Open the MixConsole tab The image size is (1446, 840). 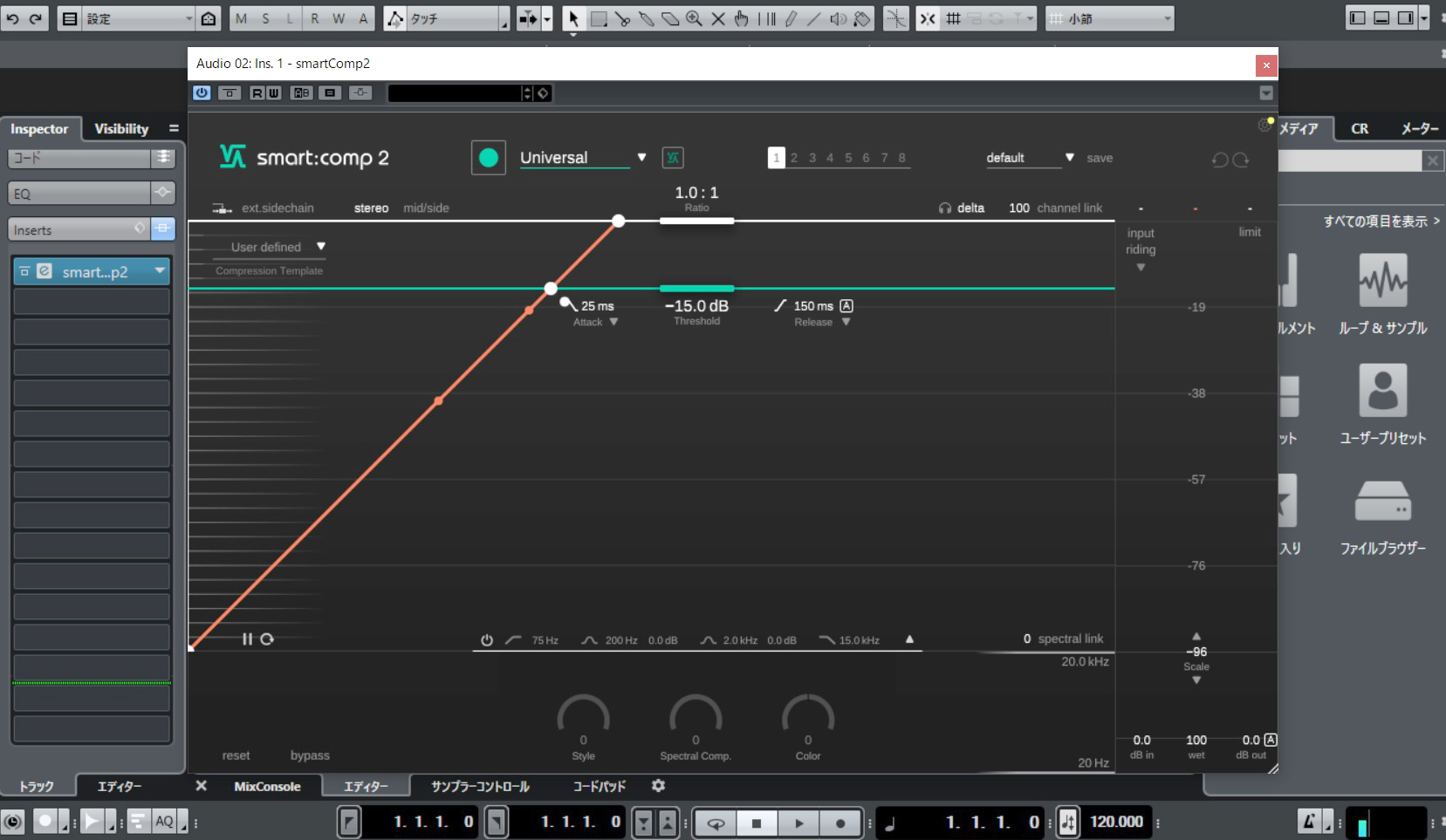click(x=267, y=786)
